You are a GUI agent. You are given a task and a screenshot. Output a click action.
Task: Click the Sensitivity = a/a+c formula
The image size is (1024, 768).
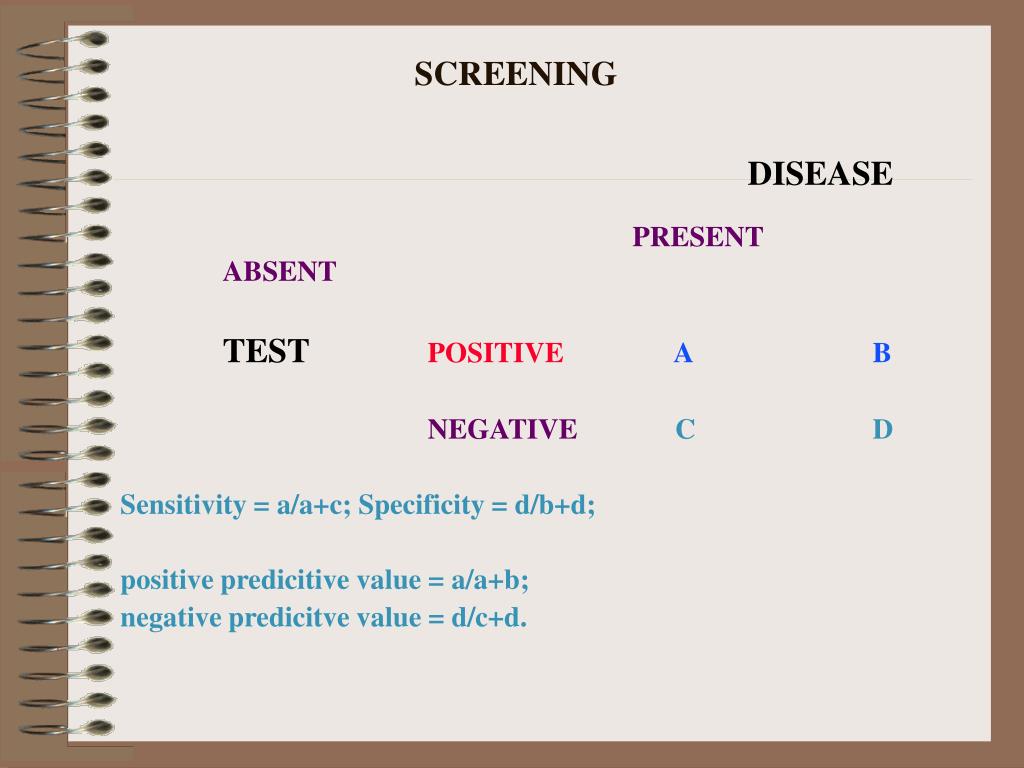[x=236, y=505]
